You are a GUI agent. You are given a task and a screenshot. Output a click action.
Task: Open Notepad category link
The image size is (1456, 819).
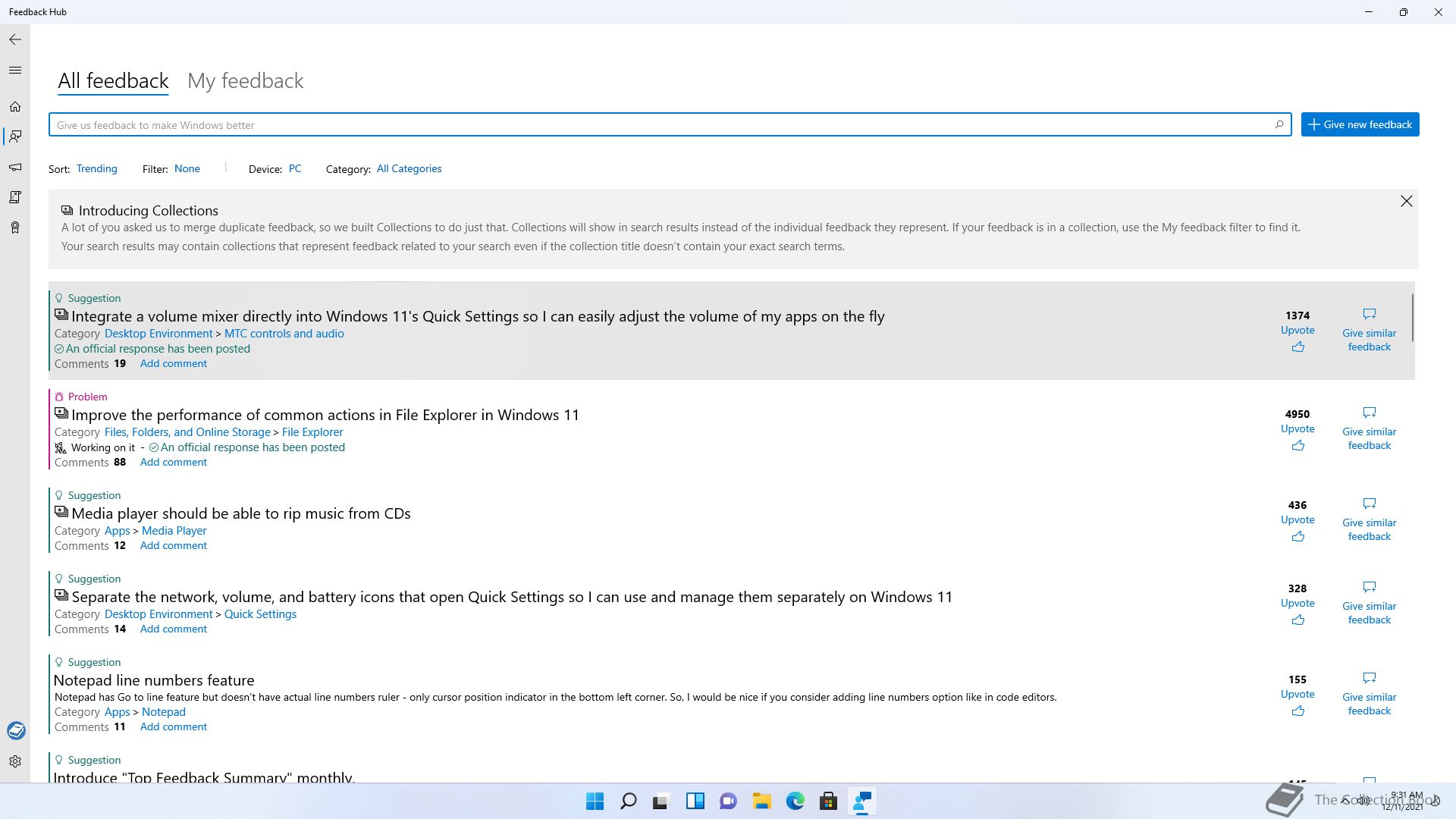[163, 711]
